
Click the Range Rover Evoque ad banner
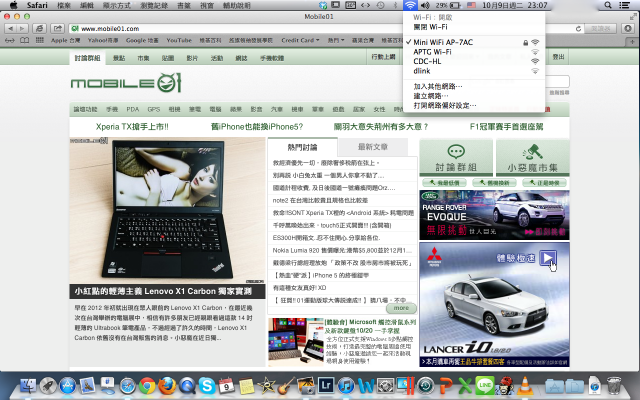(x=494, y=215)
